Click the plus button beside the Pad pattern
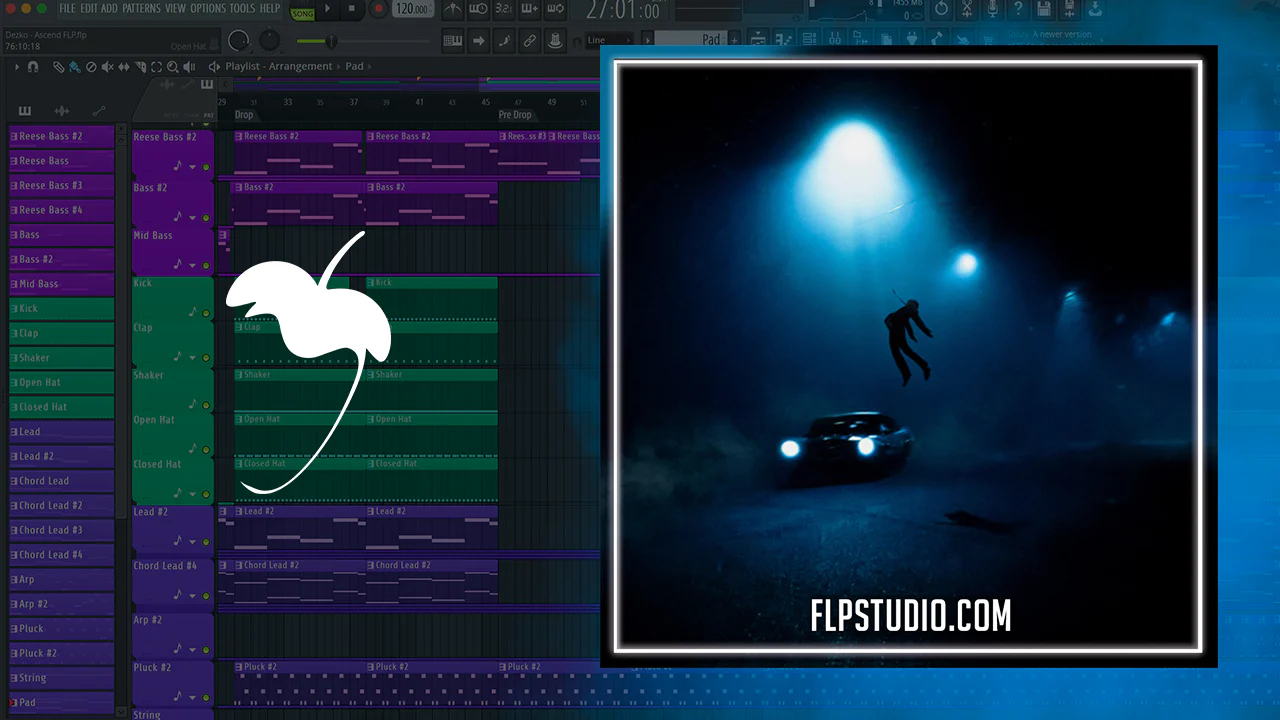Screen dimensions: 1280x720 [735, 40]
